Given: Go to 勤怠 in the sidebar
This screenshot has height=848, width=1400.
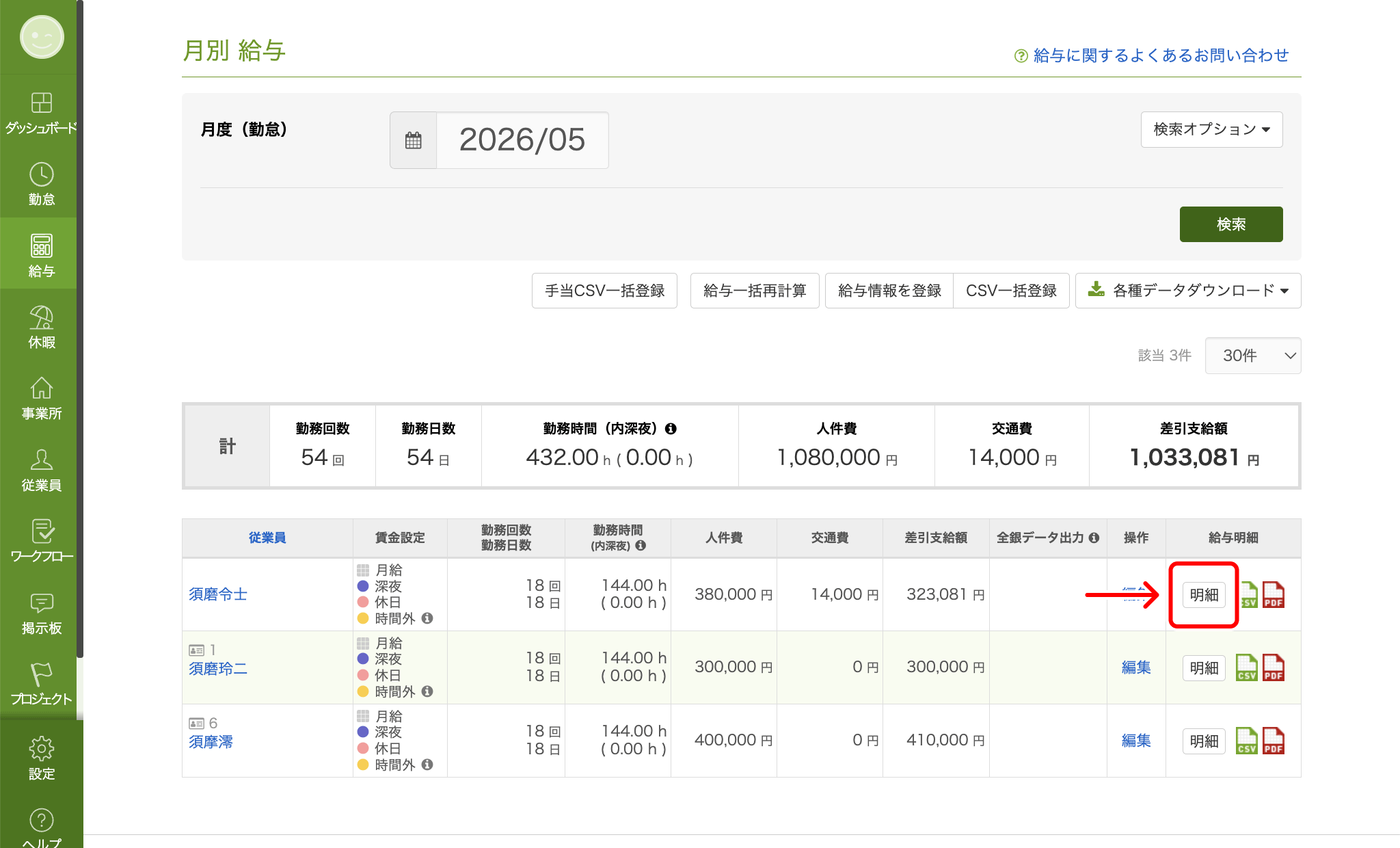Looking at the screenshot, I should point(41,184).
